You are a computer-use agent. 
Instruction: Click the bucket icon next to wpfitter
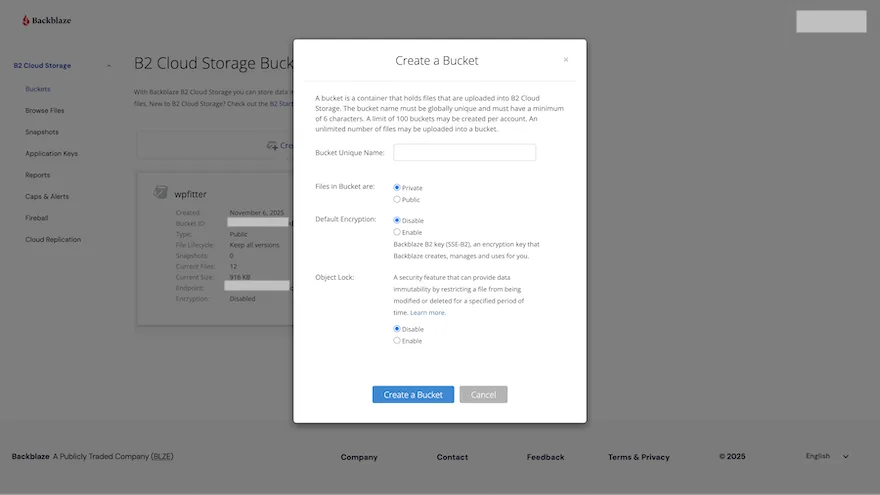point(161,192)
